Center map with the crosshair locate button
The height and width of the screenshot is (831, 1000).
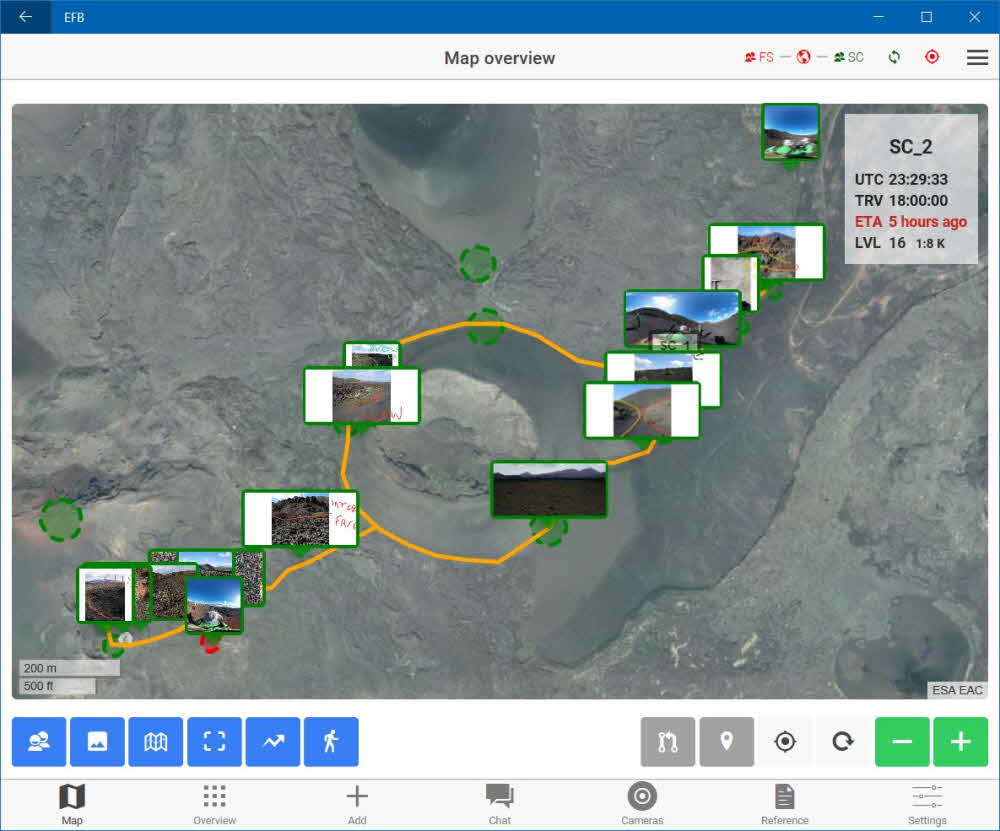tap(785, 742)
